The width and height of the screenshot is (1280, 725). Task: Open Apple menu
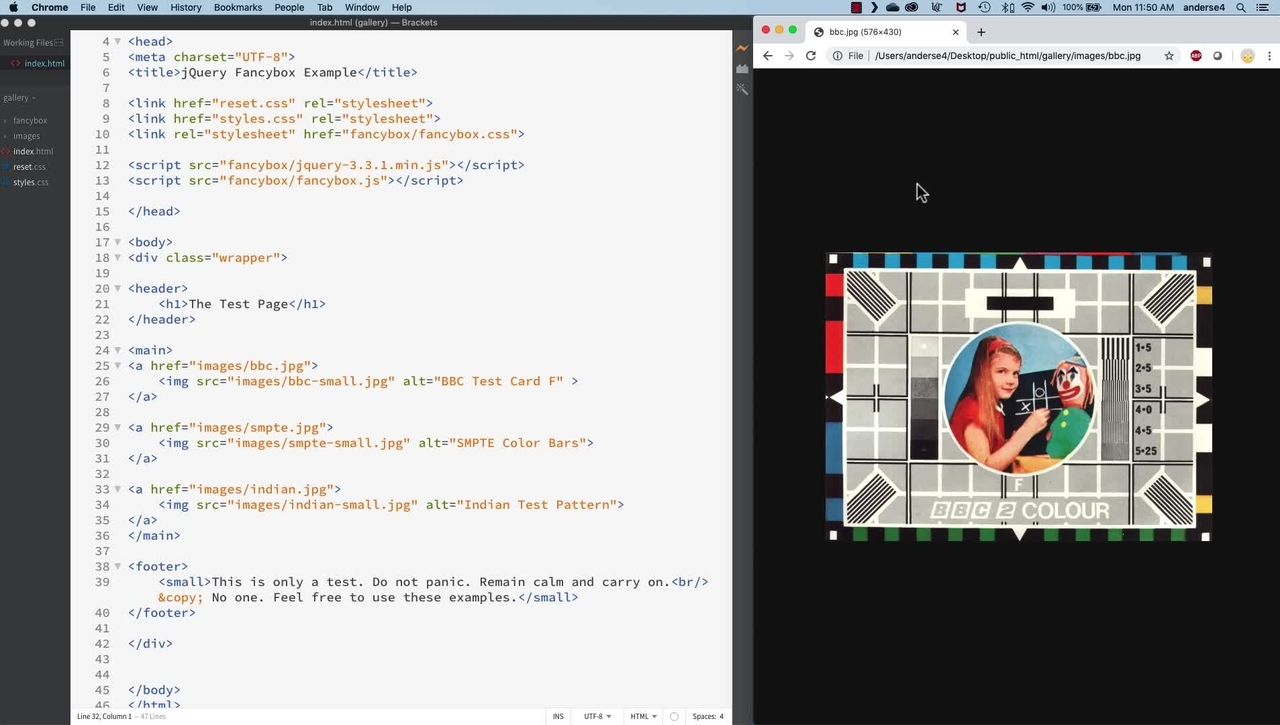pos(13,7)
